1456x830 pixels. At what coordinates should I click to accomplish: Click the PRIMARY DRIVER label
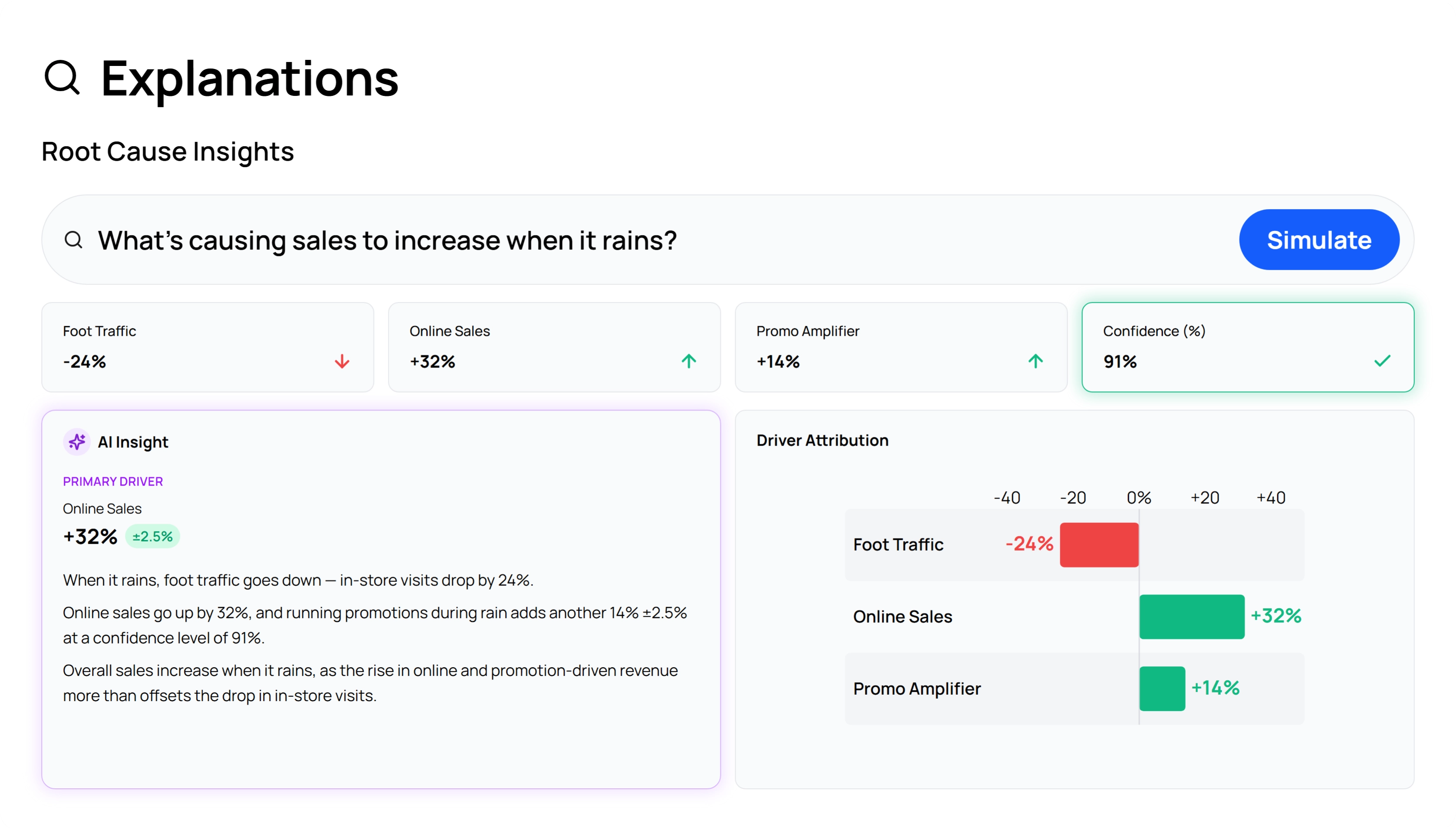click(x=113, y=482)
